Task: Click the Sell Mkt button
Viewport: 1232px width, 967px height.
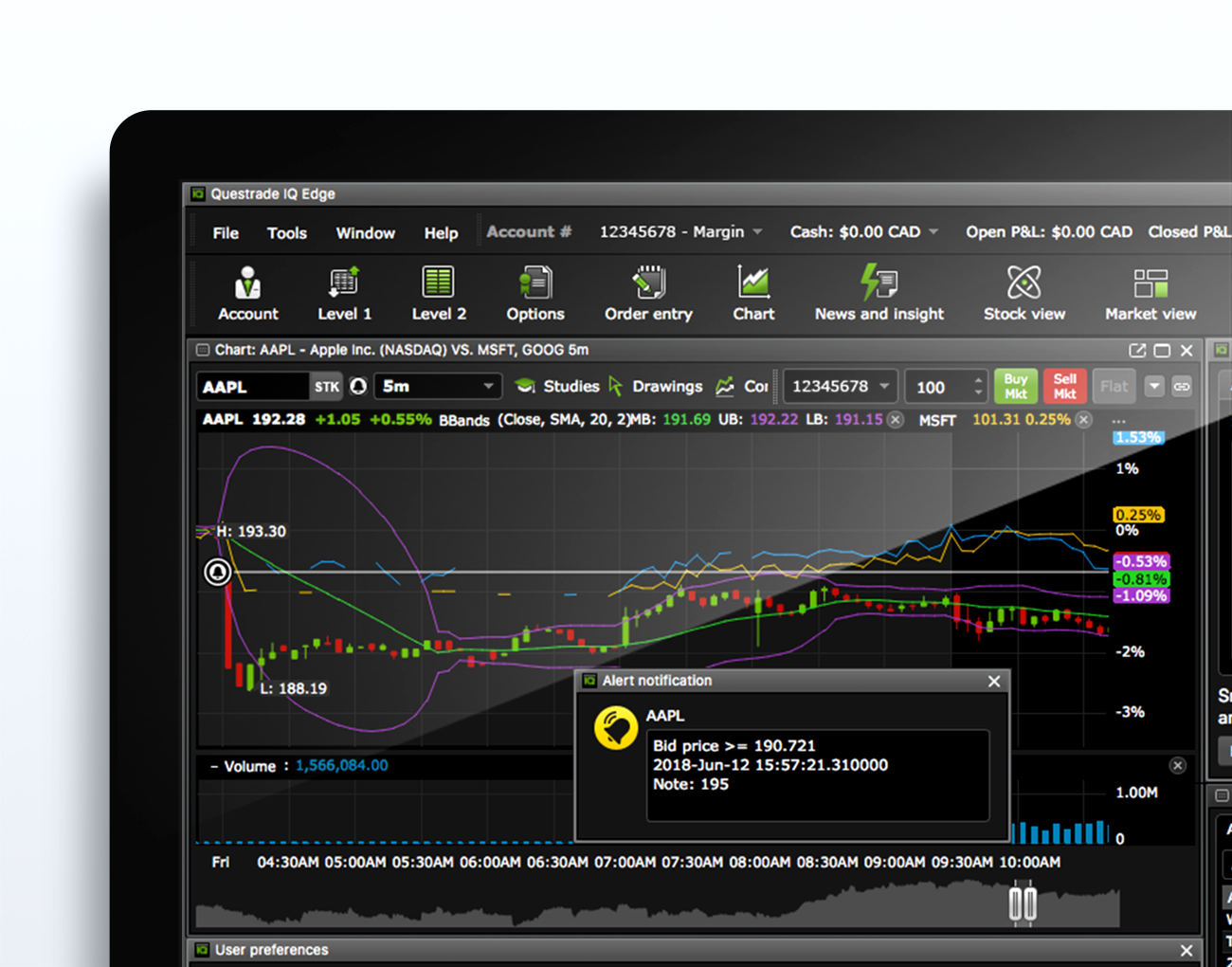Action: [x=1064, y=386]
